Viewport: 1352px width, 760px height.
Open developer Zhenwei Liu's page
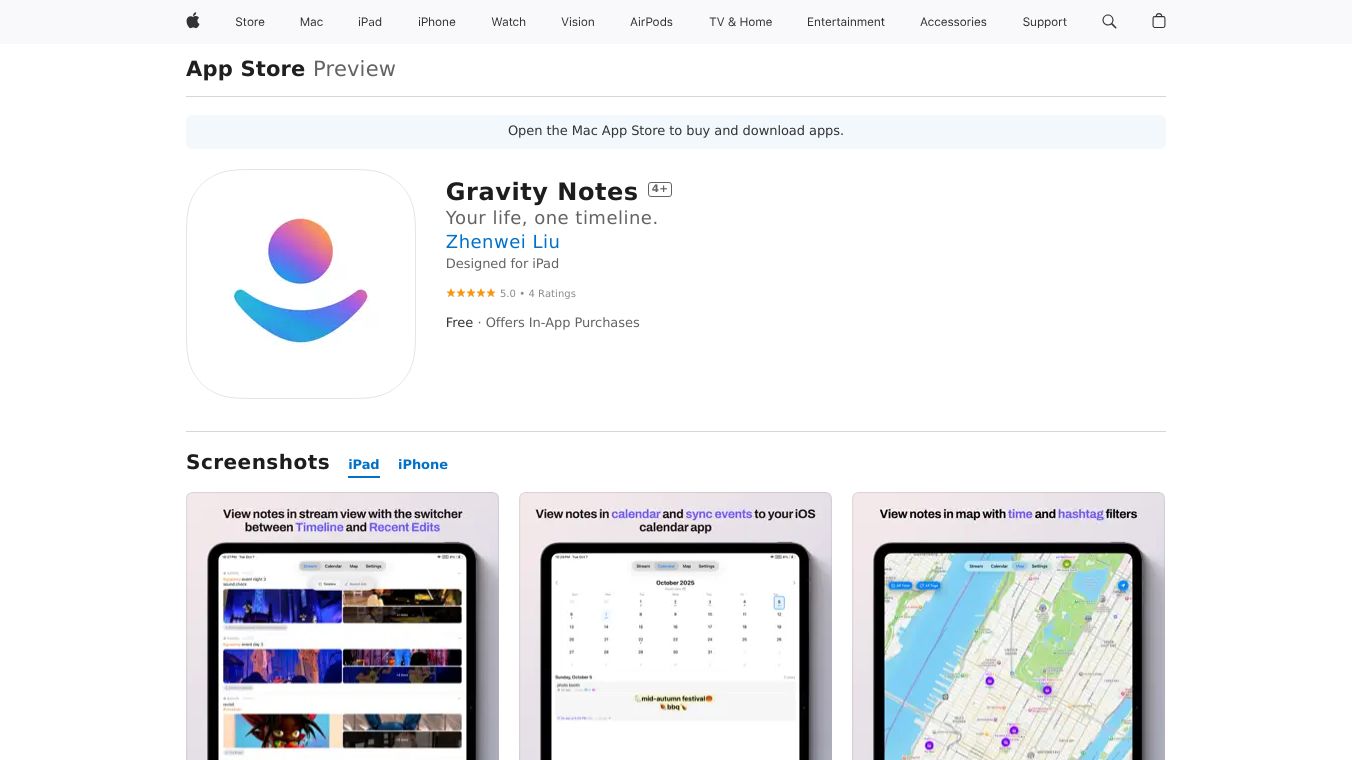(503, 241)
